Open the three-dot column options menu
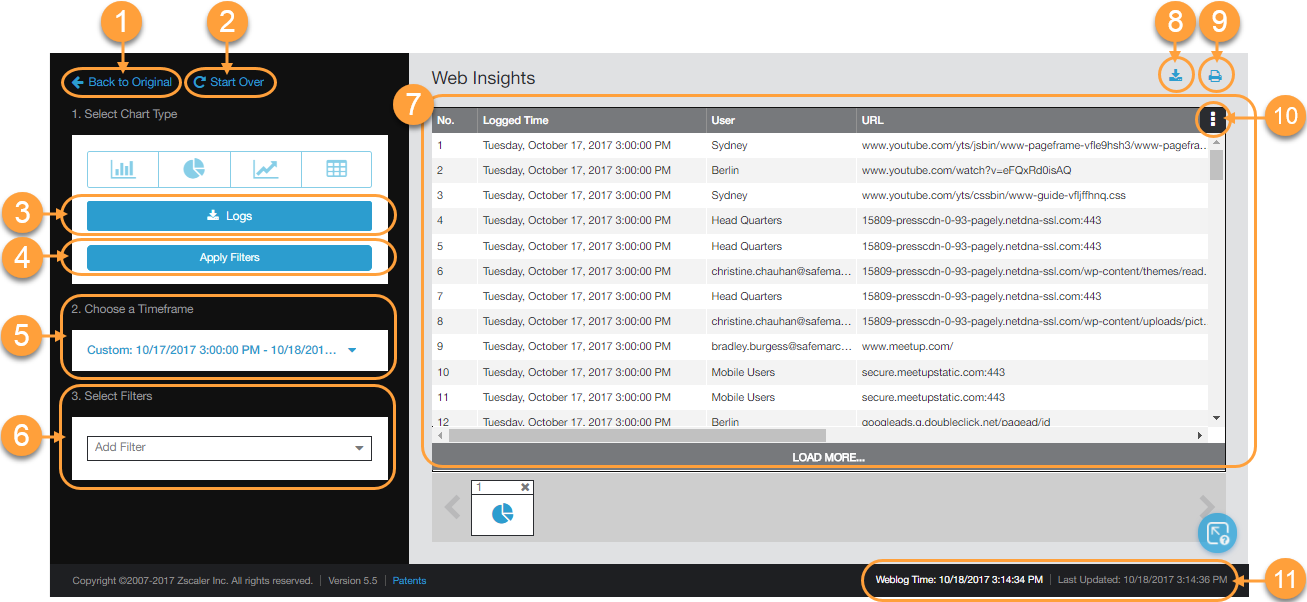 coord(1212,120)
